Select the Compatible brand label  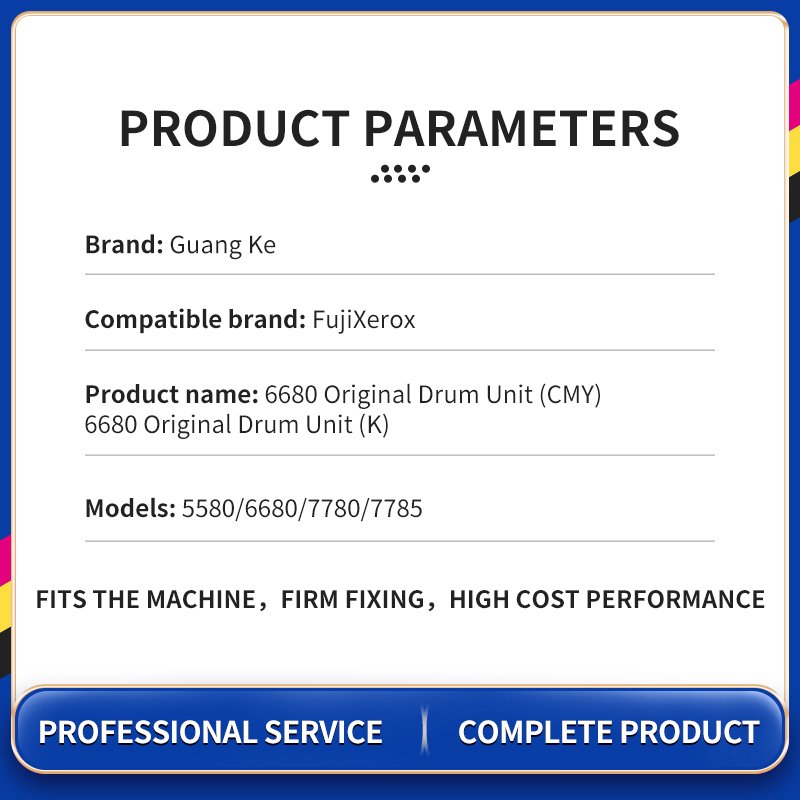click(195, 320)
